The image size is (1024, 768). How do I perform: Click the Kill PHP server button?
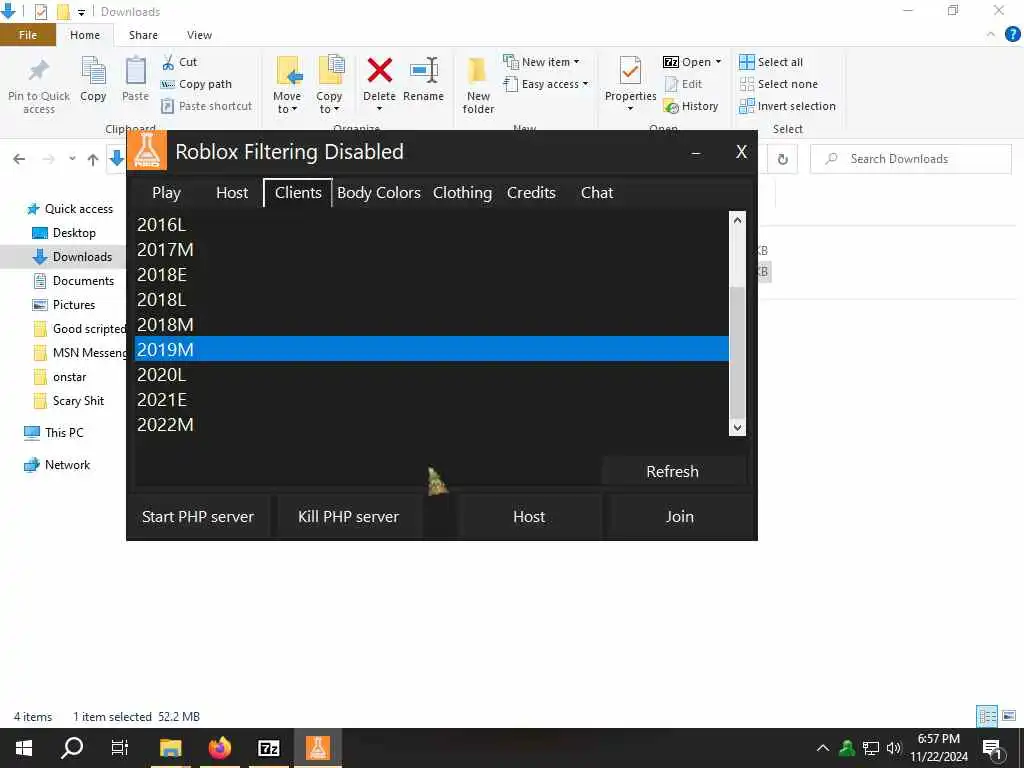point(349,517)
